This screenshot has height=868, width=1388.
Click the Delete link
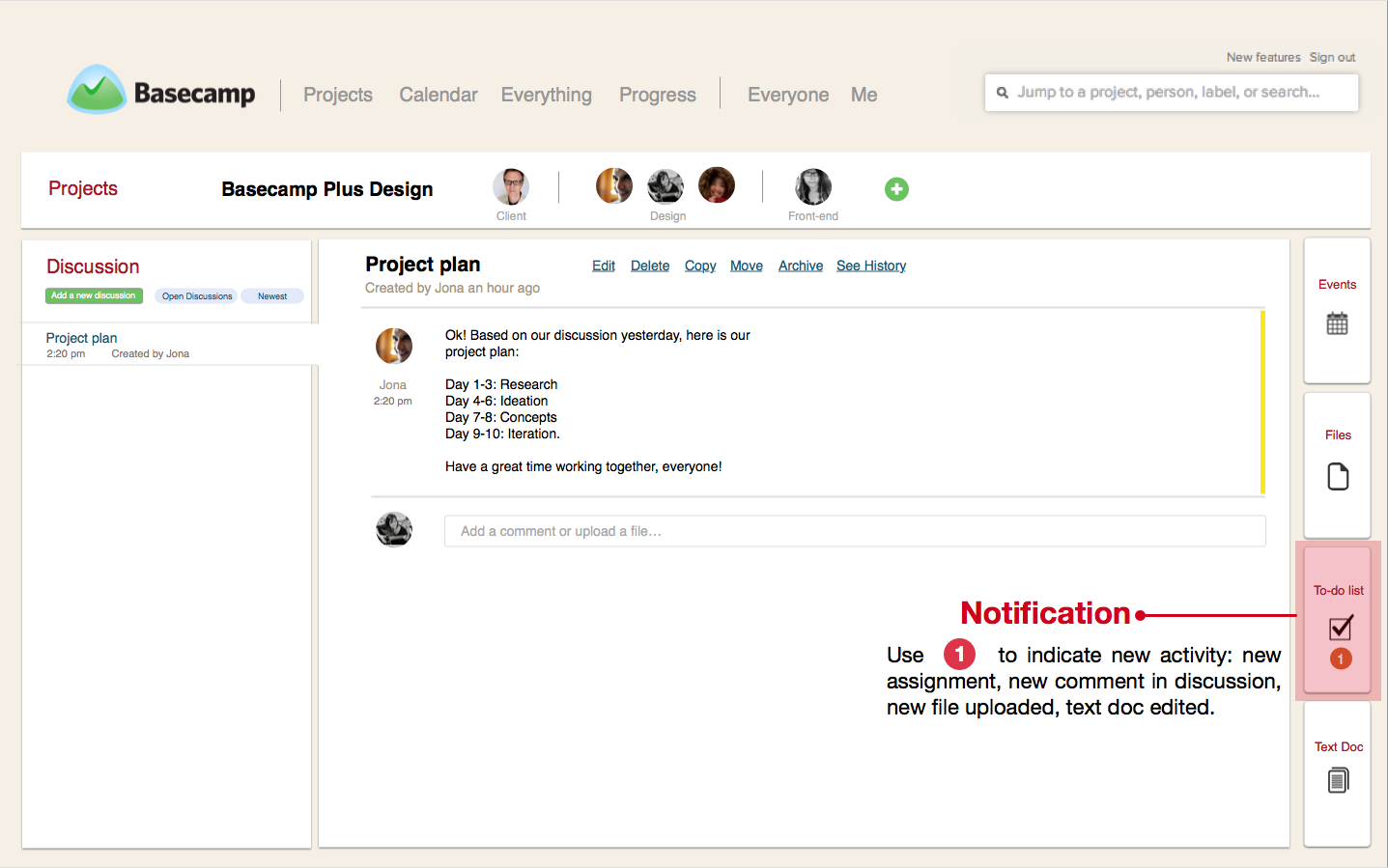pos(650,266)
